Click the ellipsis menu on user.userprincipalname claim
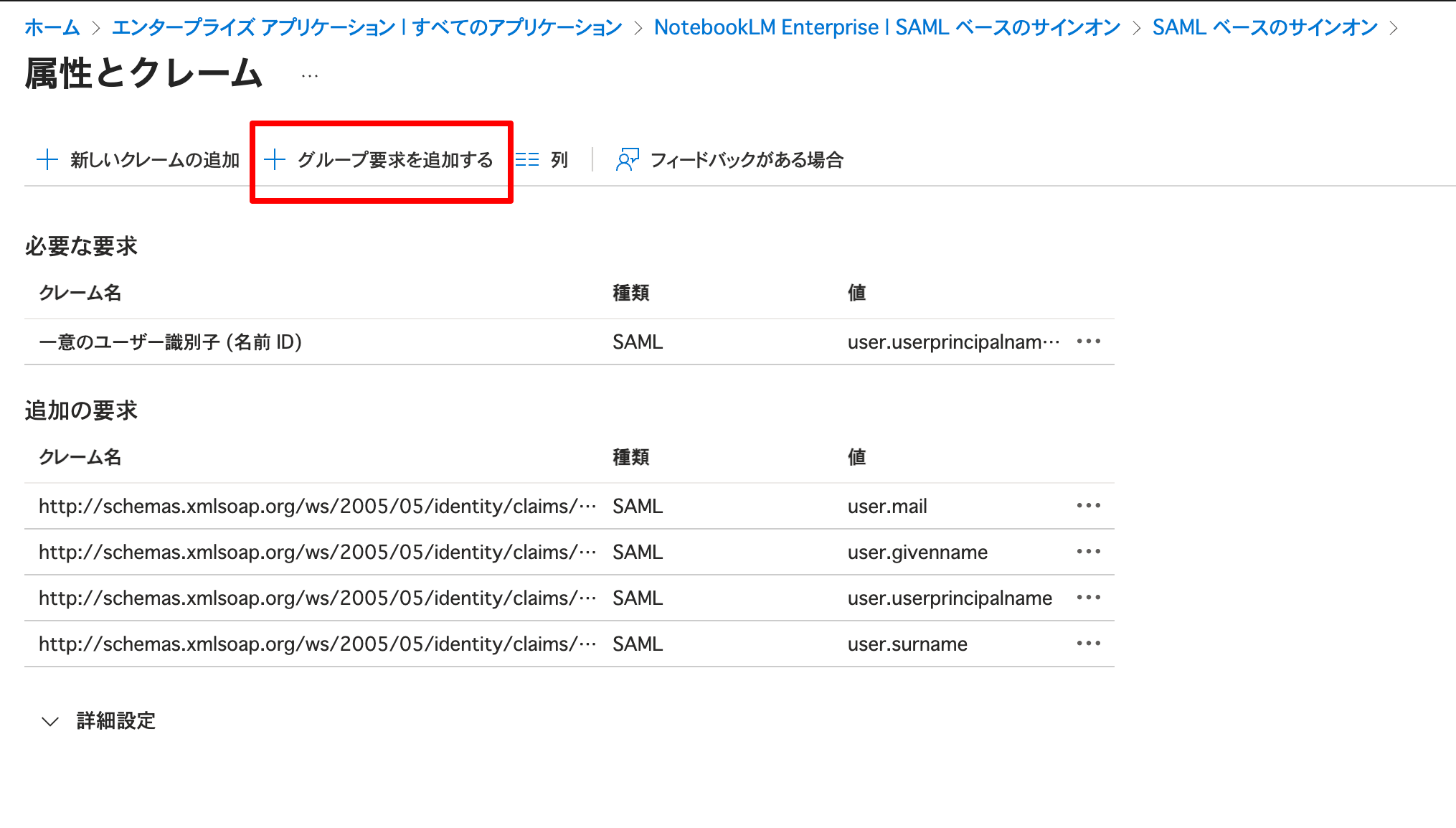 click(1089, 598)
